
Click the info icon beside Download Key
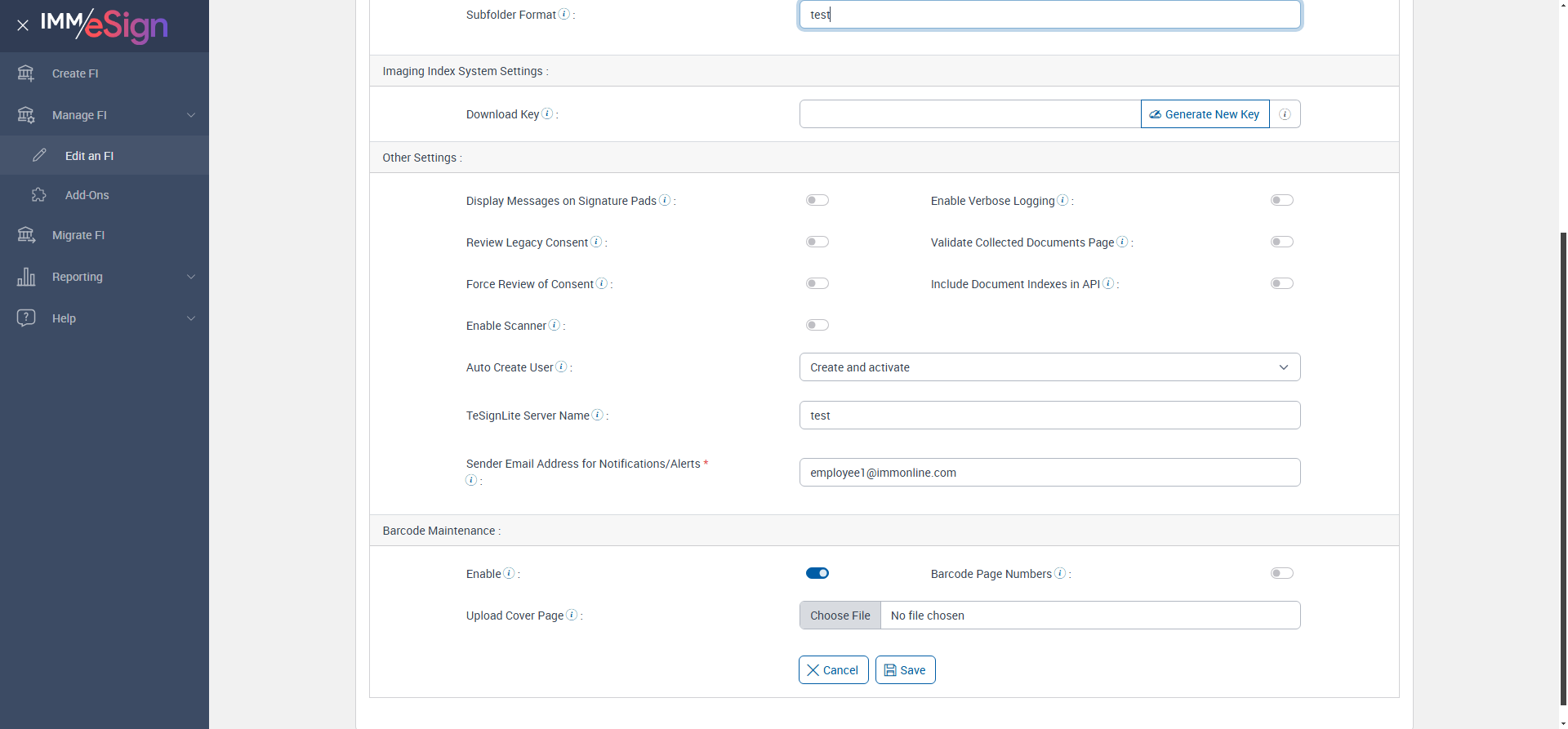coord(547,114)
